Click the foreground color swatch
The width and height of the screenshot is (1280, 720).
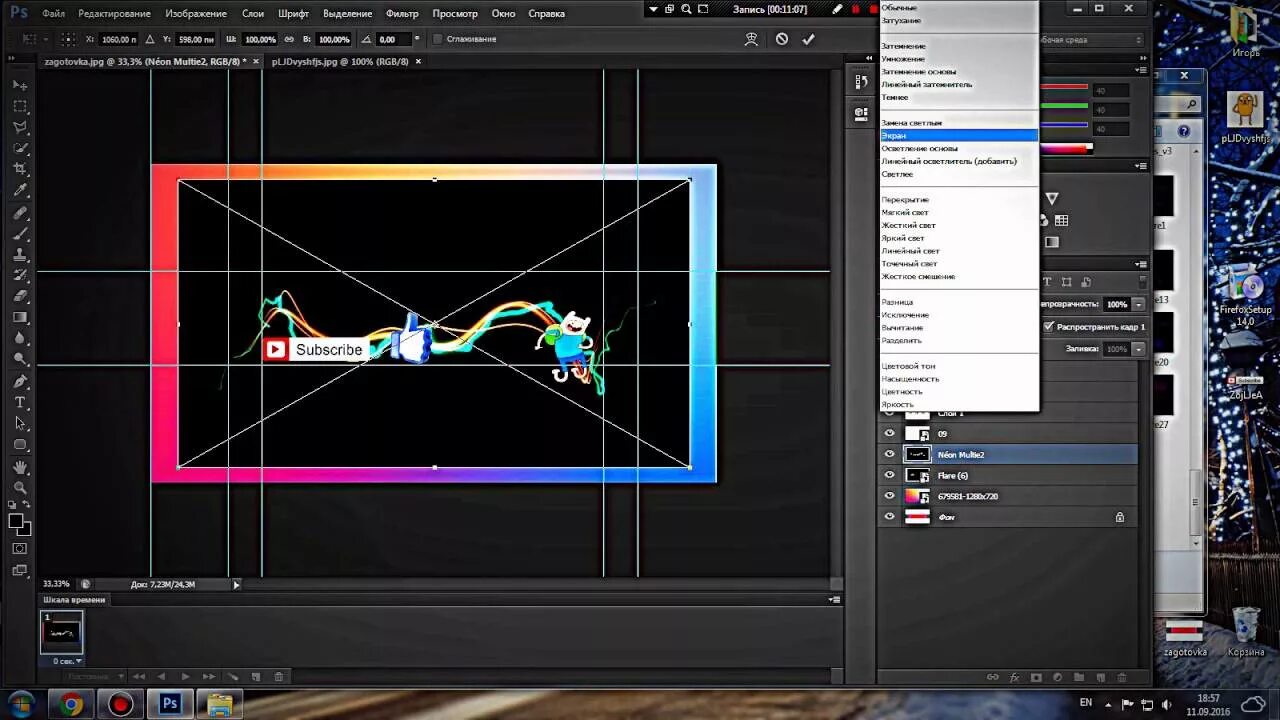(x=16, y=521)
